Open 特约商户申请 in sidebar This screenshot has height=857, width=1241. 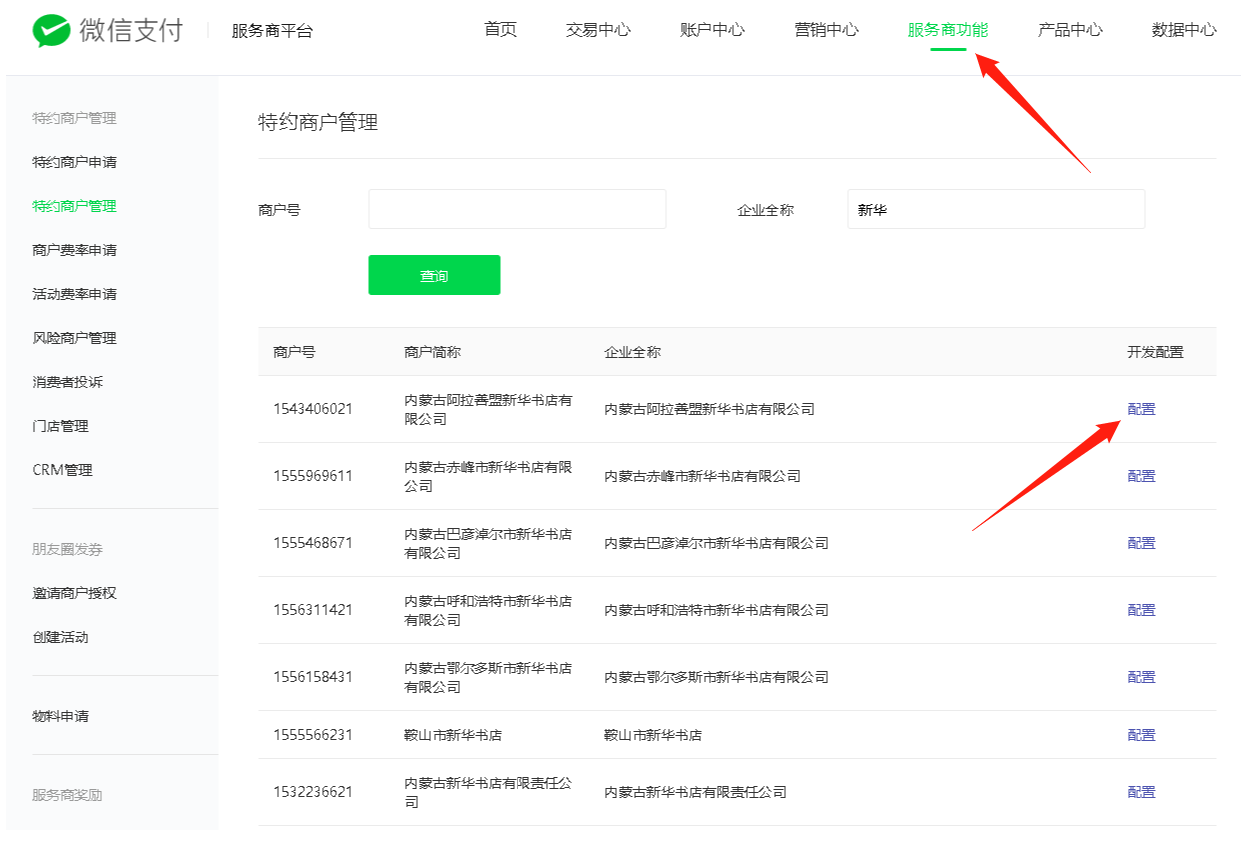74,162
